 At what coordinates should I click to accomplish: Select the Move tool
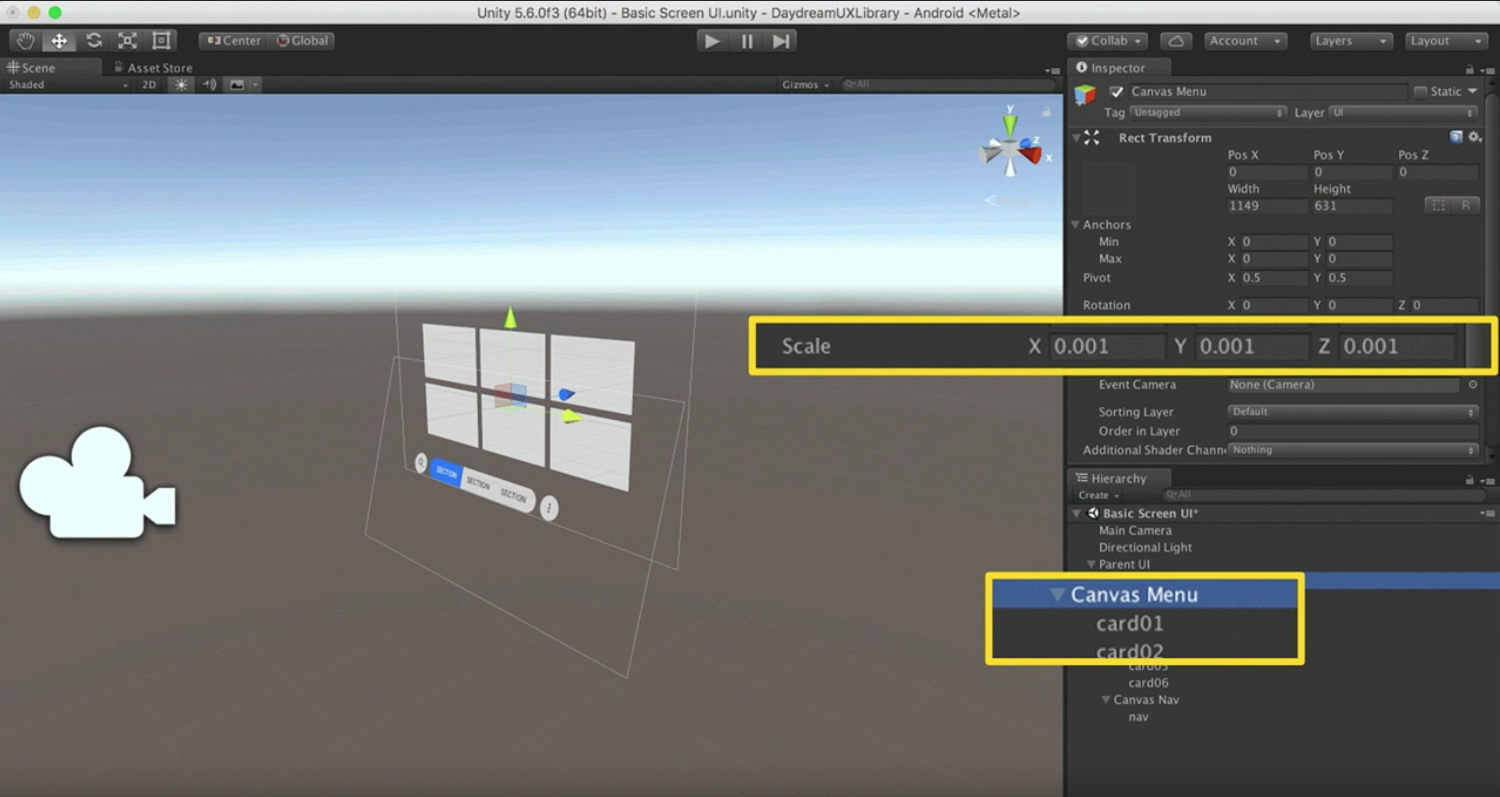pyautogui.click(x=59, y=40)
